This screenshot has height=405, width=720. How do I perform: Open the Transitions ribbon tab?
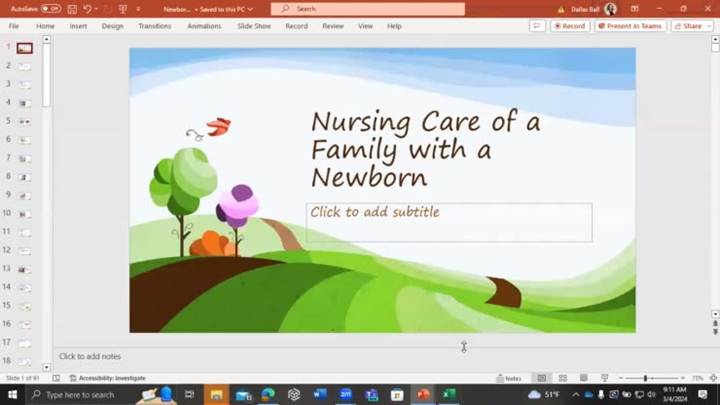click(154, 26)
